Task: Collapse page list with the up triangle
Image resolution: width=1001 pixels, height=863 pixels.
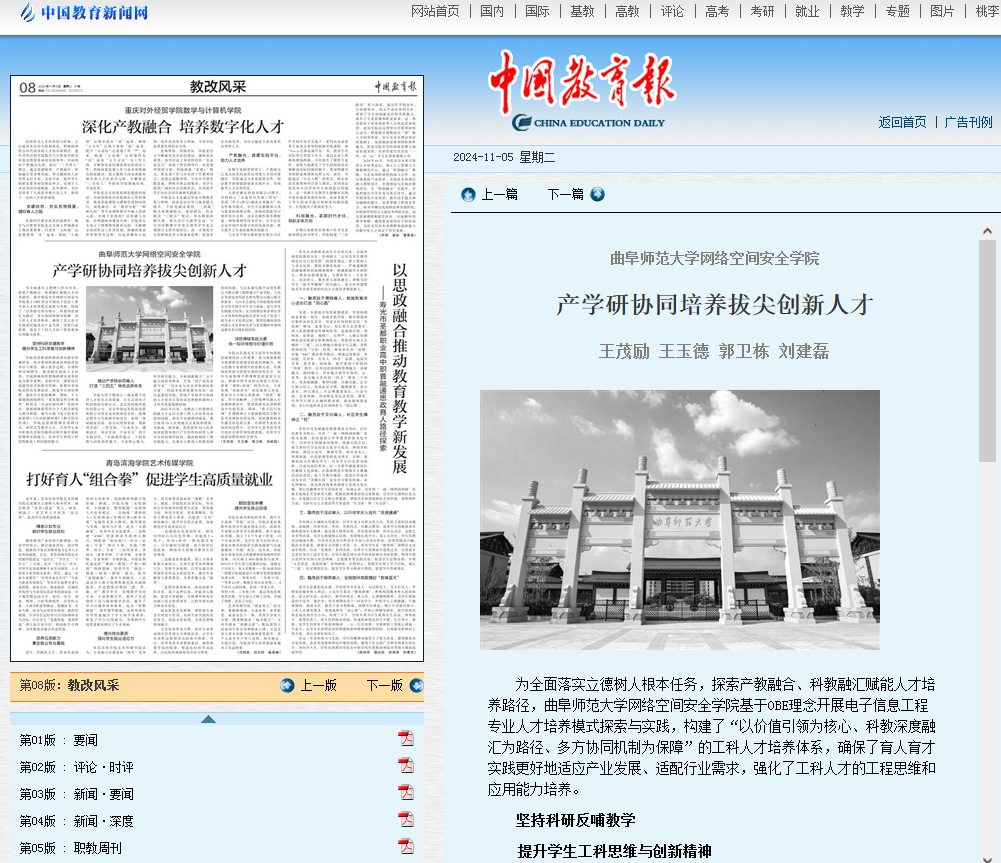Action: (x=208, y=719)
